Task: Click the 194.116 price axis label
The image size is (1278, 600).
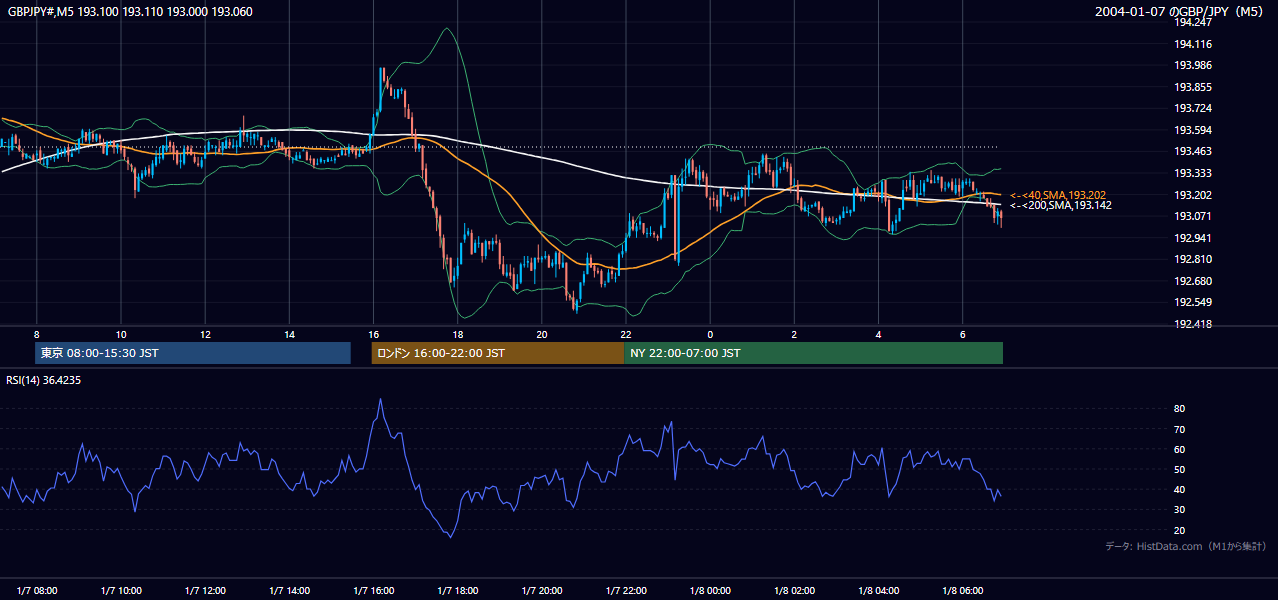Action: pyautogui.click(x=1193, y=44)
